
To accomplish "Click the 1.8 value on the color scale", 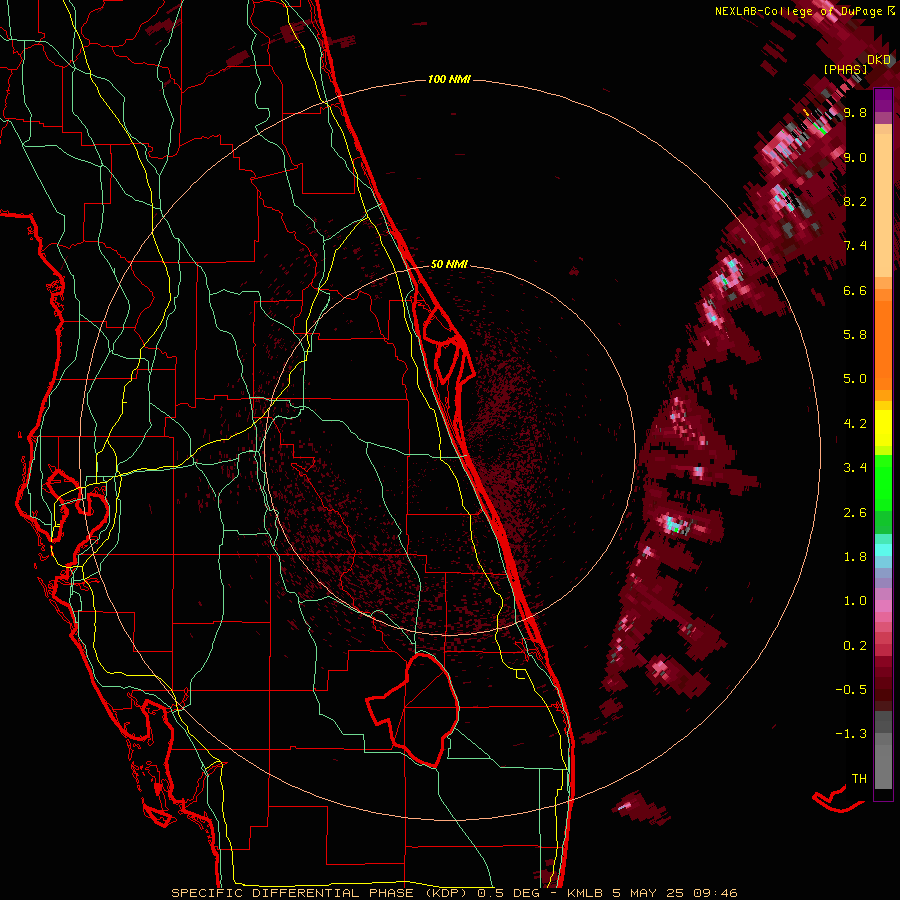I will click(x=855, y=557).
